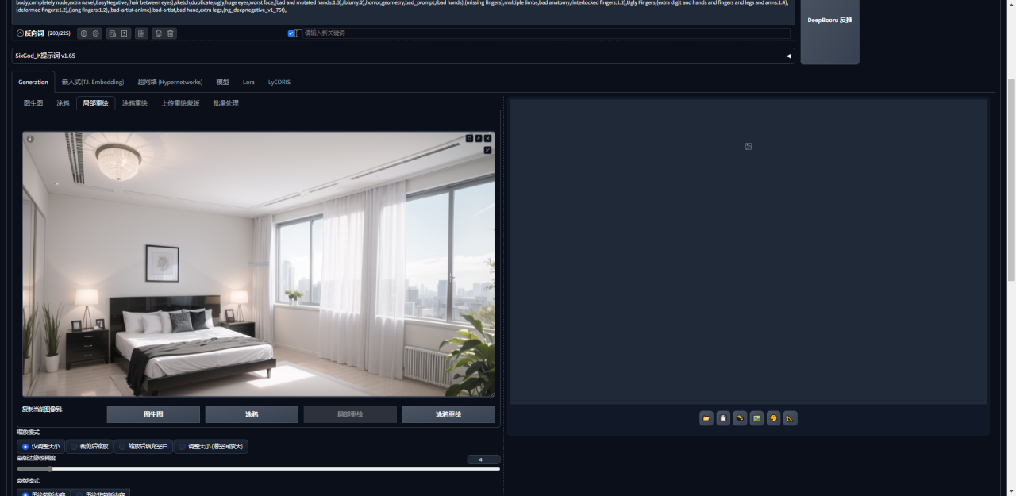Open the Lora tab
Viewport: 1016px width, 496px height.
click(249, 82)
